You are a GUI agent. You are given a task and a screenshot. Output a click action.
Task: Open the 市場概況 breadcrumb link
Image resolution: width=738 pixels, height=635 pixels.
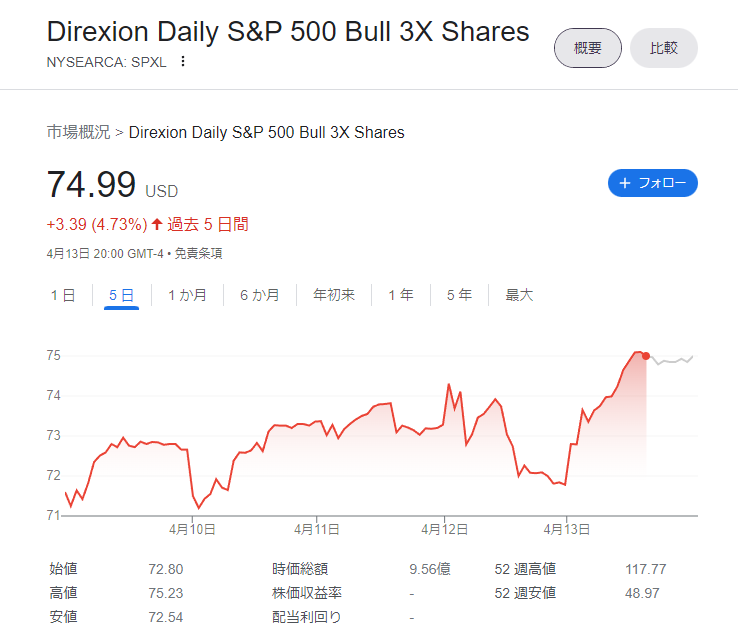tap(78, 132)
